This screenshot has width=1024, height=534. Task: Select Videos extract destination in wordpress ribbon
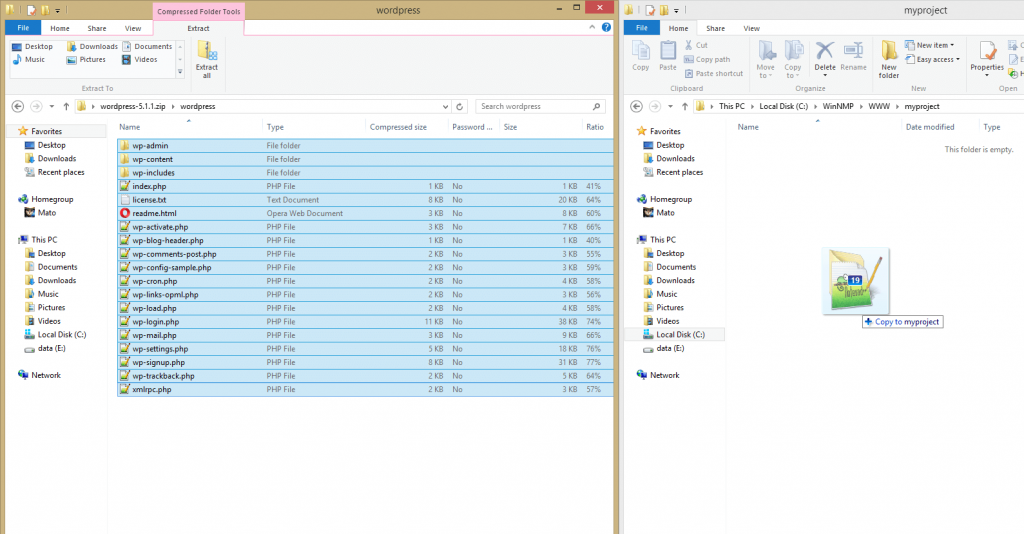(x=140, y=59)
